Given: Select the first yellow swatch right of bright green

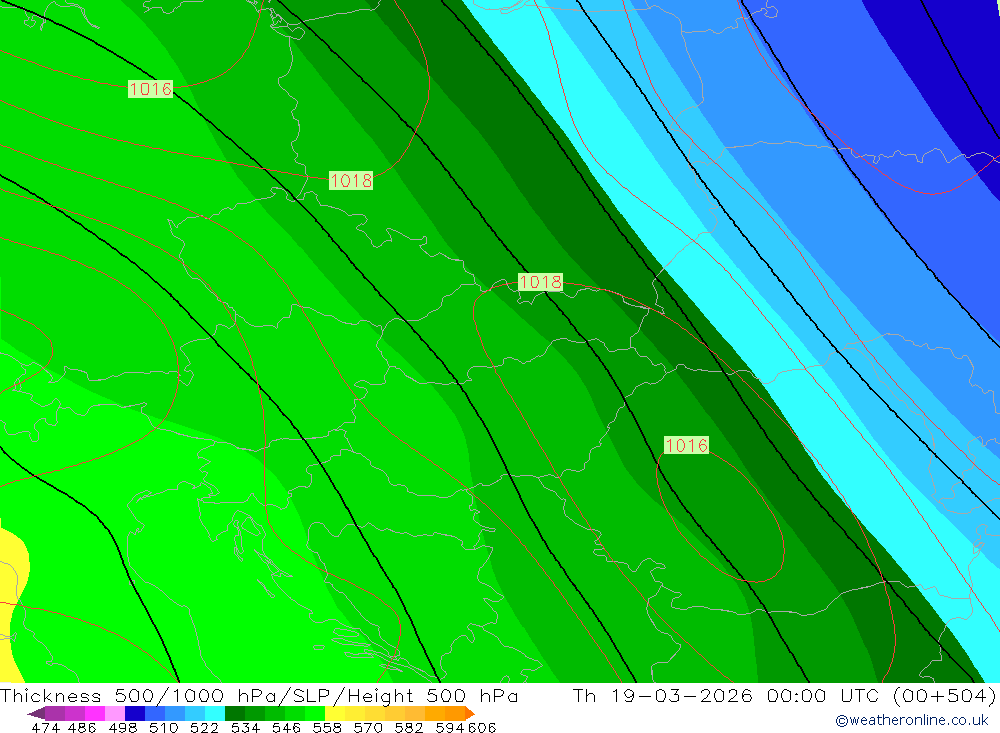Looking at the screenshot, I should [335, 713].
